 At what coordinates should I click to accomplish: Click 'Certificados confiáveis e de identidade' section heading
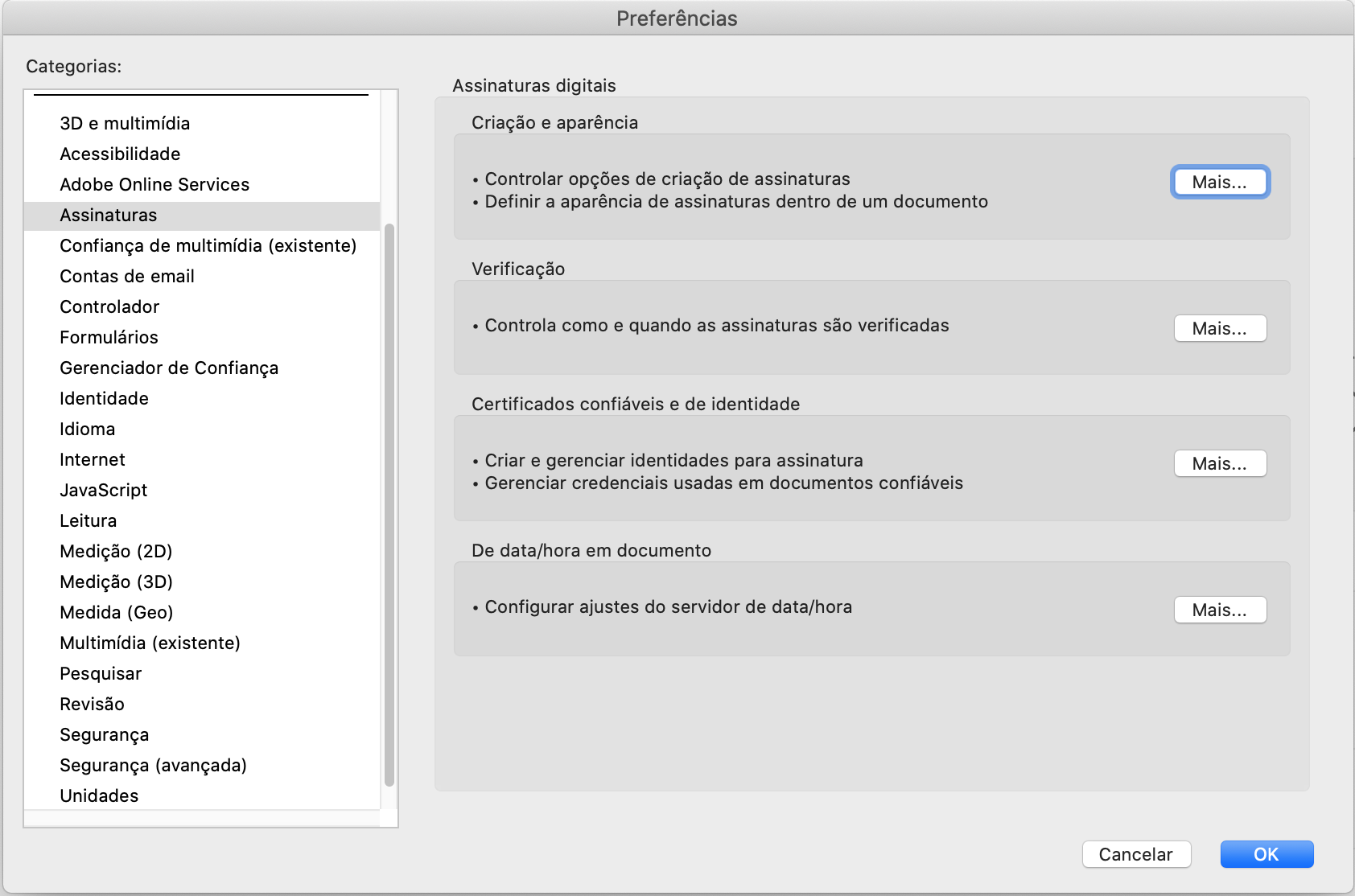[x=636, y=404]
